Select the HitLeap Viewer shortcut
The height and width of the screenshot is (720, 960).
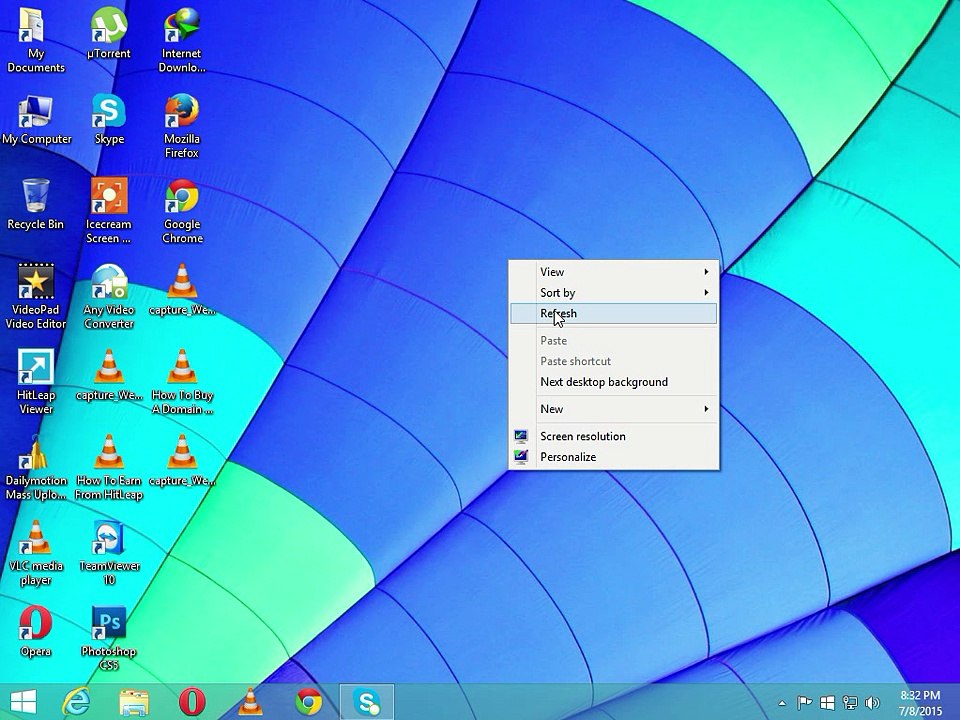pyautogui.click(x=36, y=382)
